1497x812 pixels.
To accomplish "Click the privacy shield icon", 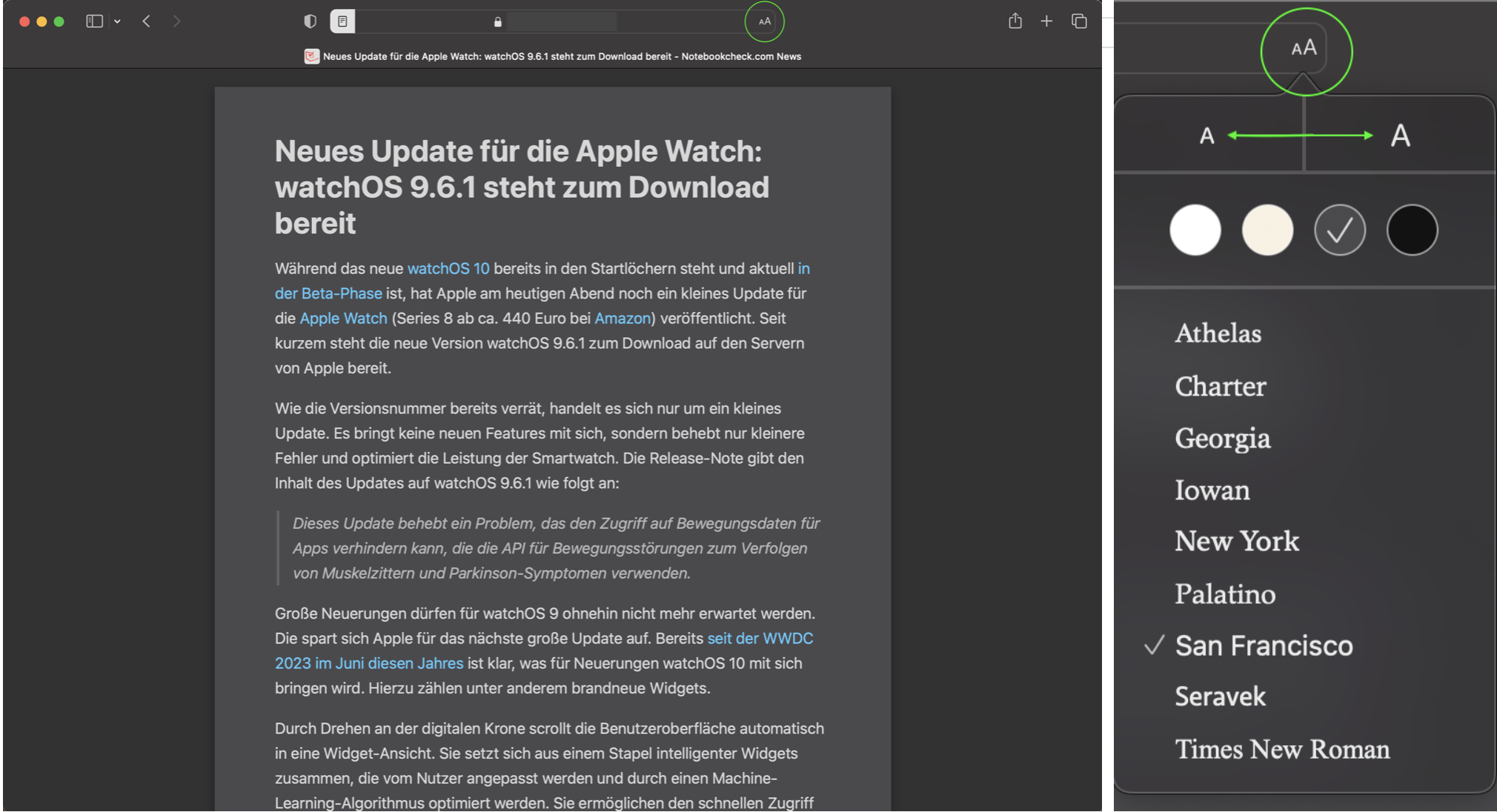I will coord(311,21).
